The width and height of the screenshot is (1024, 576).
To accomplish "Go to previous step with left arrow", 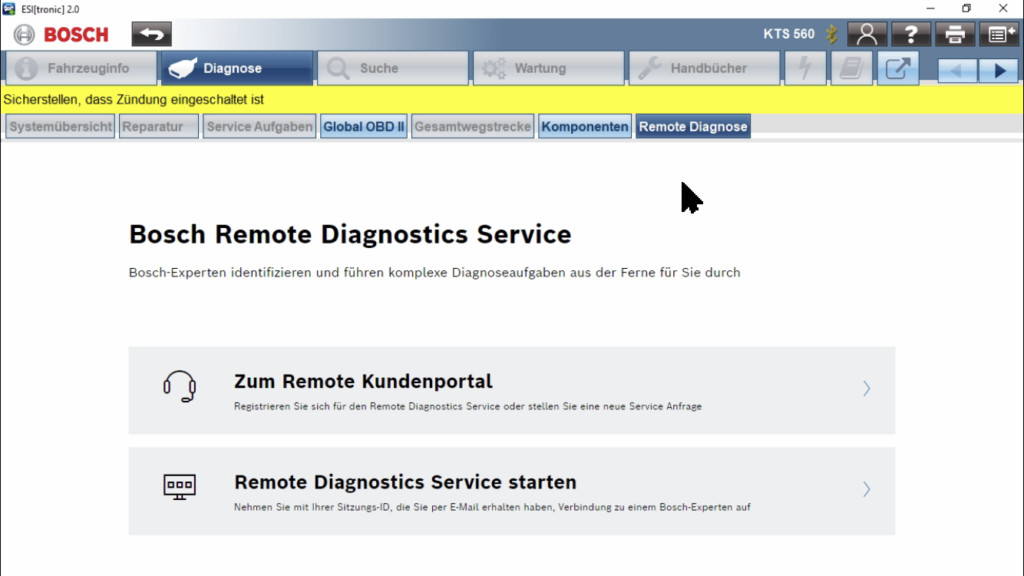I will (957, 71).
